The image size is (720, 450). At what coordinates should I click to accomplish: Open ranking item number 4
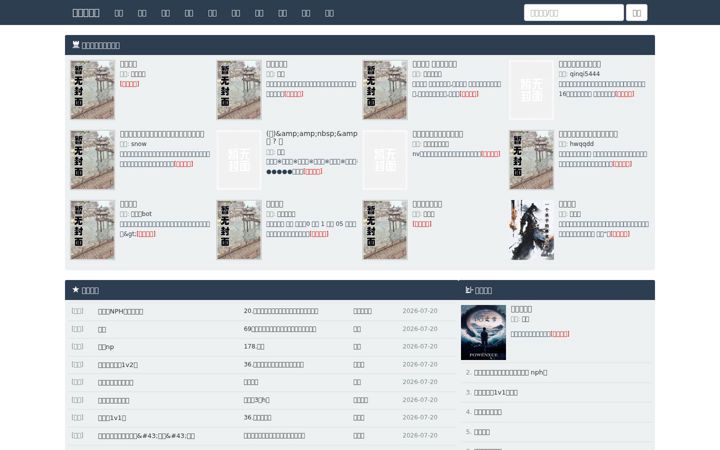pyautogui.click(x=488, y=412)
